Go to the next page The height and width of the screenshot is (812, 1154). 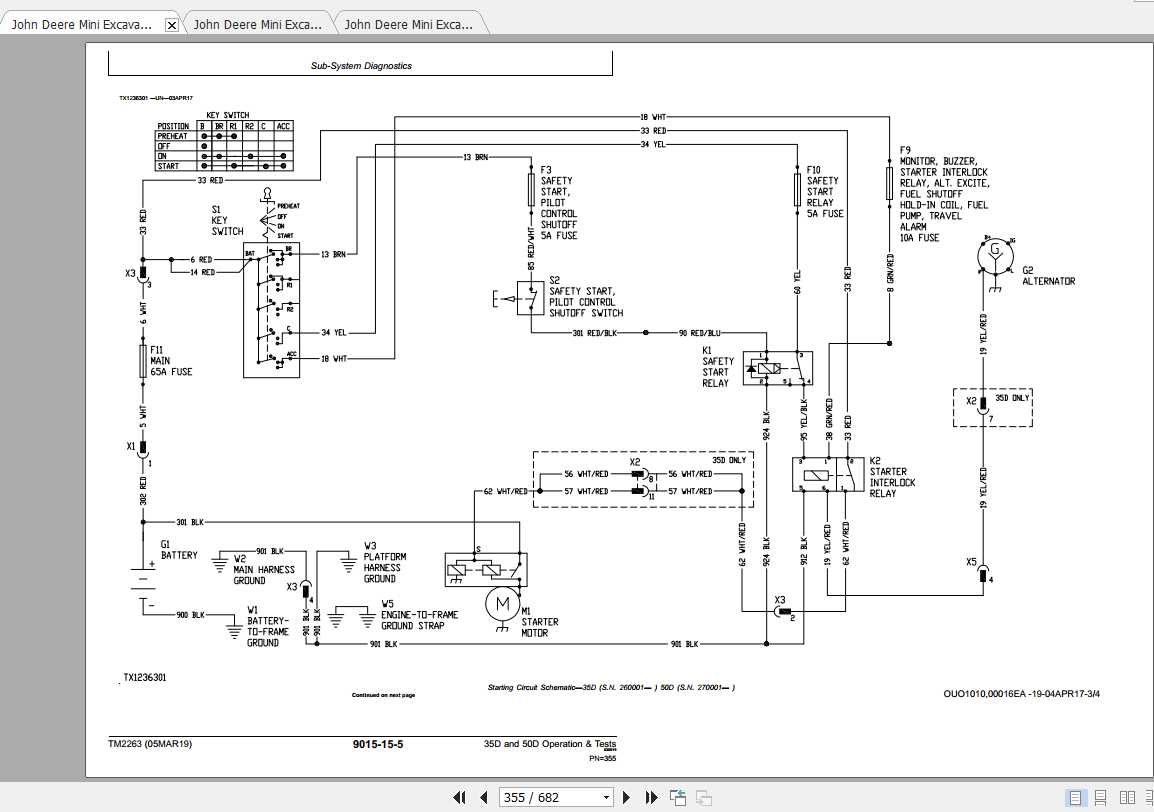pos(627,797)
